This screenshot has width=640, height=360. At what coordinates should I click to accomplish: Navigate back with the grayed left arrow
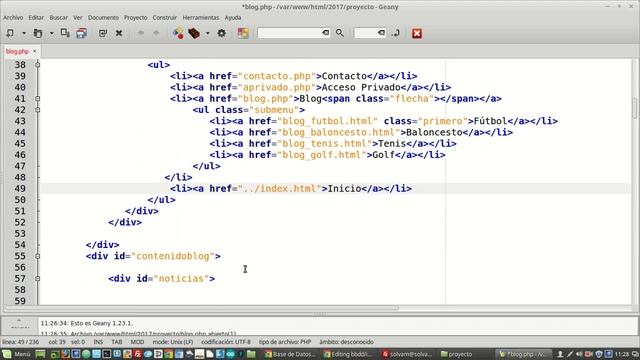click(x=141, y=33)
